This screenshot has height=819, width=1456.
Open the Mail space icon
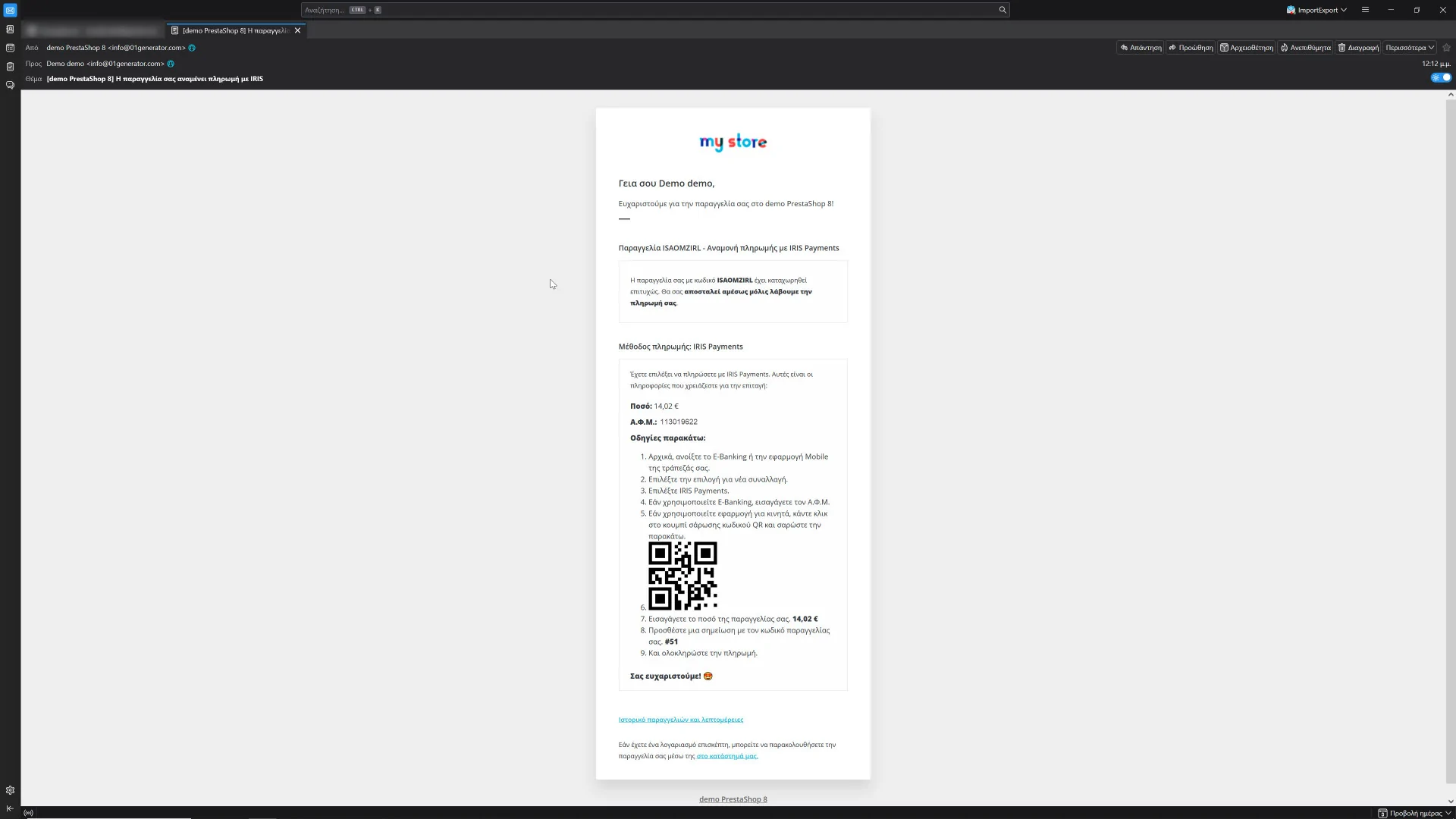point(10,10)
